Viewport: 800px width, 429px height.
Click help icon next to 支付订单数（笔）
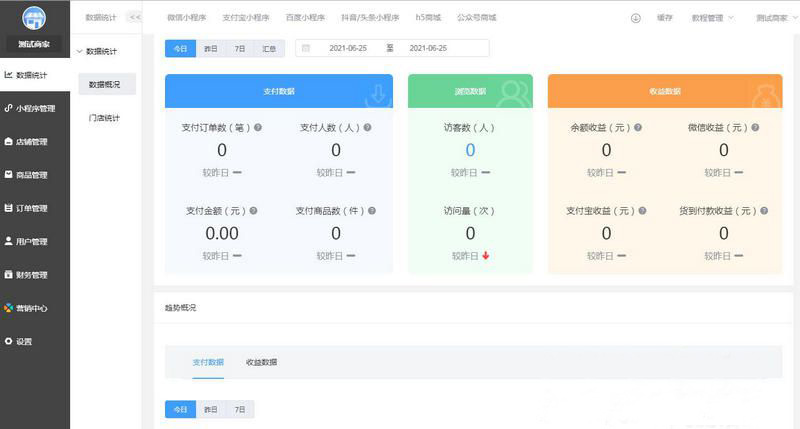coord(258,128)
